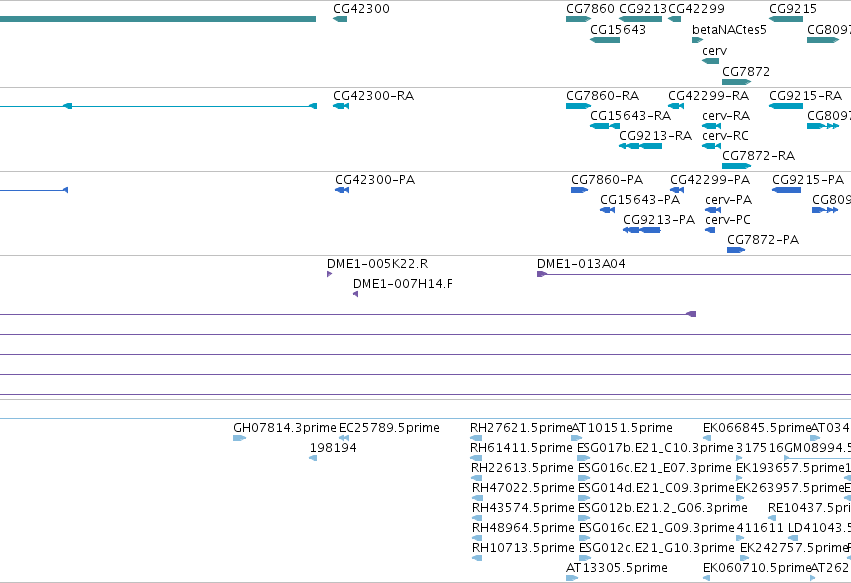This screenshot has height=583, width=851.
Task: Open EST label RH22613.5prime
Action: pos(522,468)
